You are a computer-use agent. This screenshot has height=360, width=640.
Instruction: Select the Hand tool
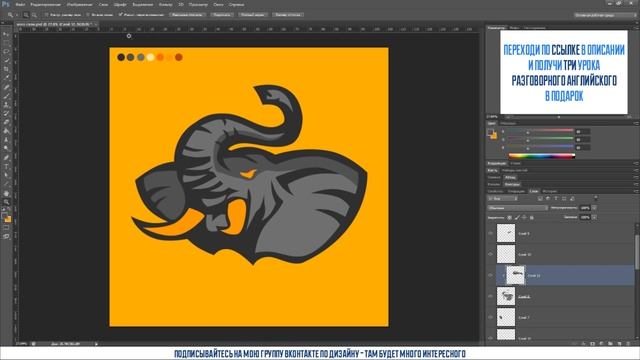(x=6, y=193)
